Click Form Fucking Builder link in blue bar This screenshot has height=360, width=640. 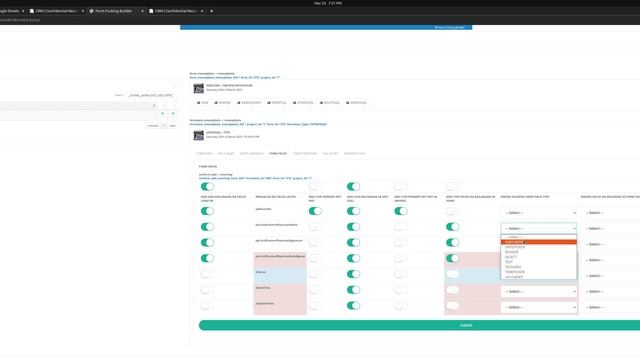pos(450,27)
